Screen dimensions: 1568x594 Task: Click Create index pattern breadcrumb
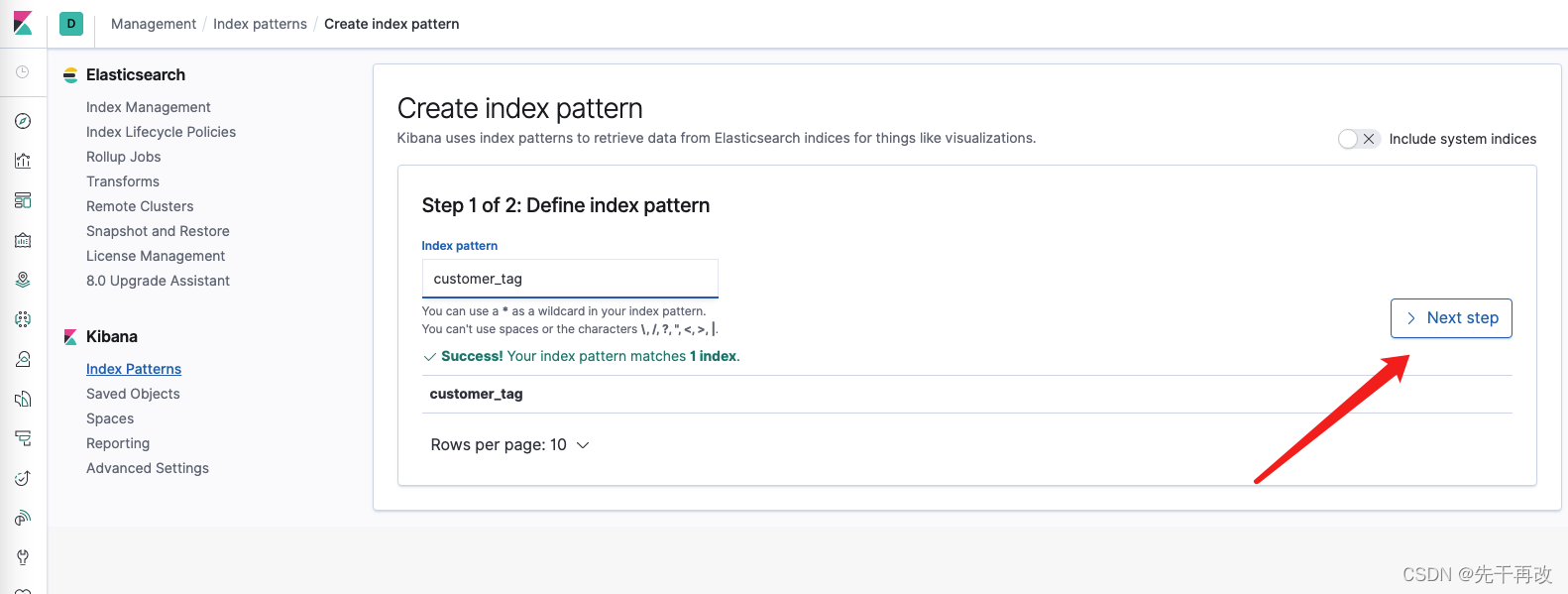click(x=392, y=24)
